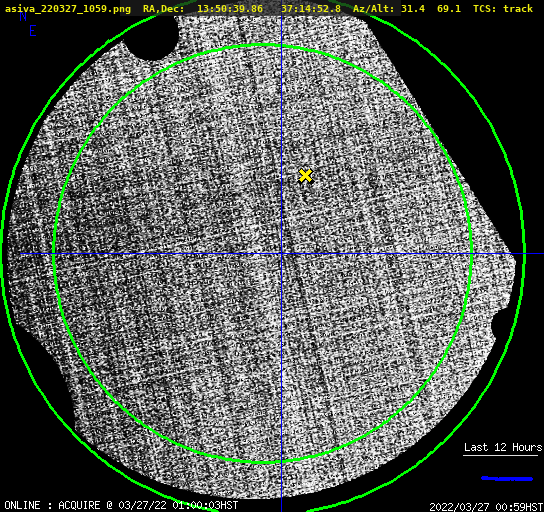Click the Az/Alt reading 31.4 69.1
Image resolution: width=544 pixels, height=512 pixels.
tap(431, 8)
